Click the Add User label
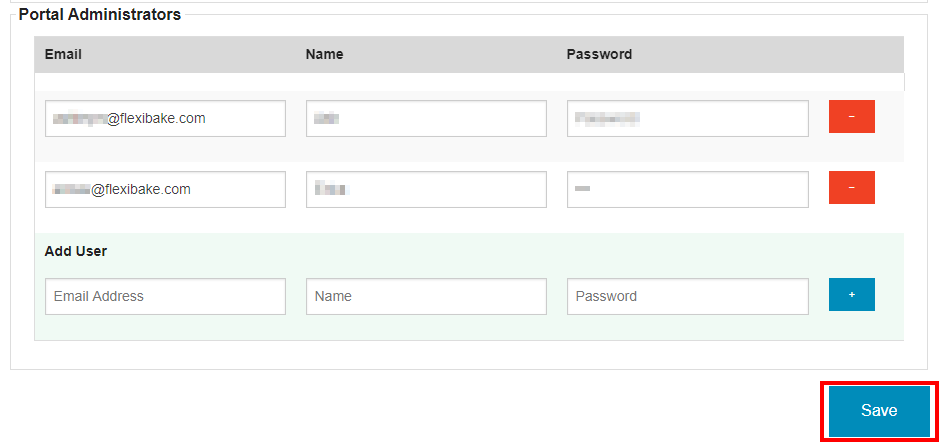The height and width of the screenshot is (446, 951). 76,251
